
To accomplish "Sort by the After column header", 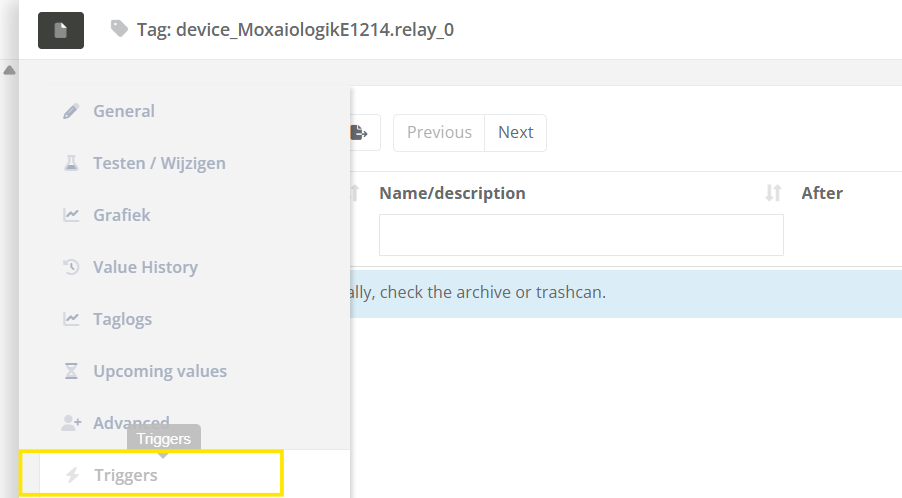I will coord(822,193).
